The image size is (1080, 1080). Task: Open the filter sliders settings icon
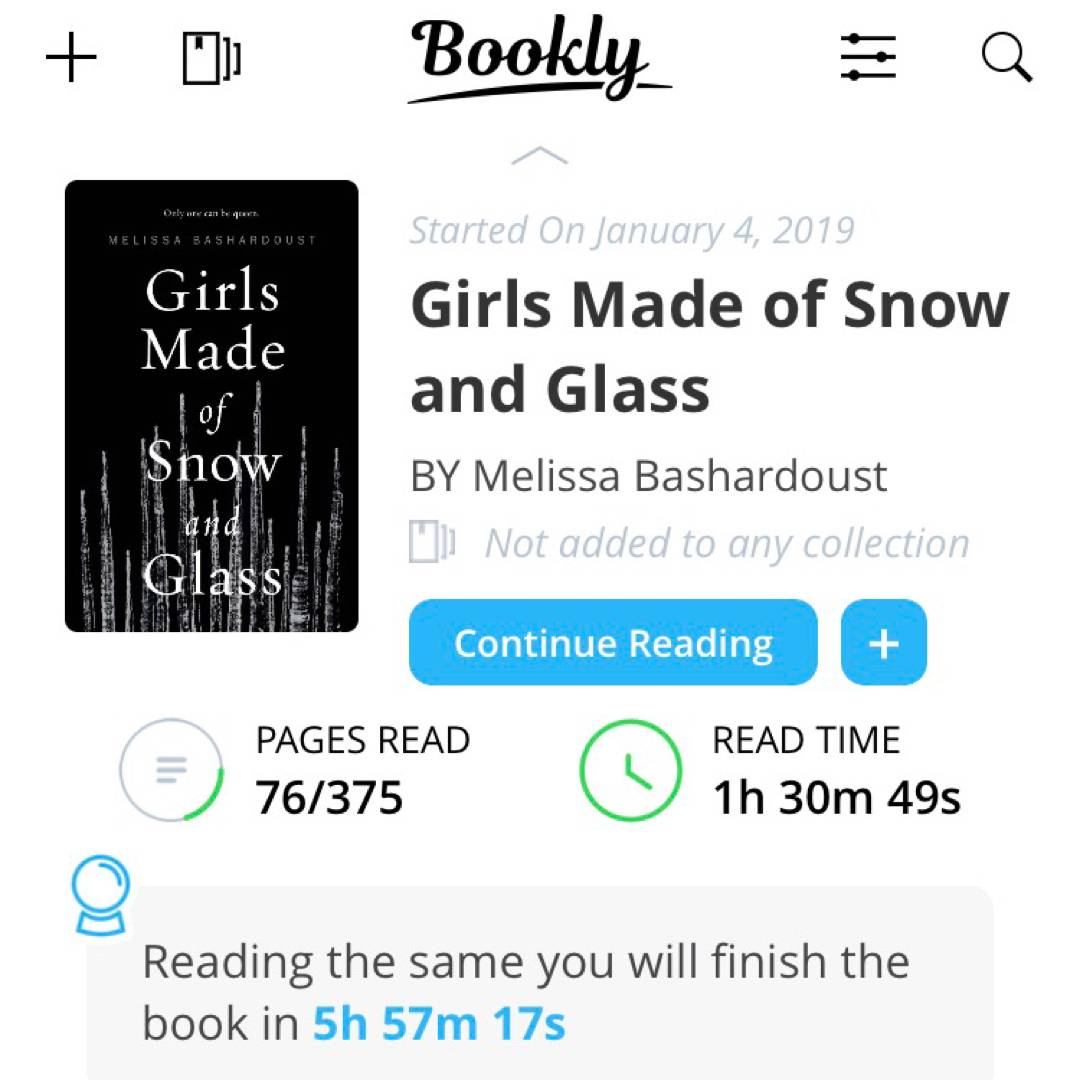[x=868, y=57]
